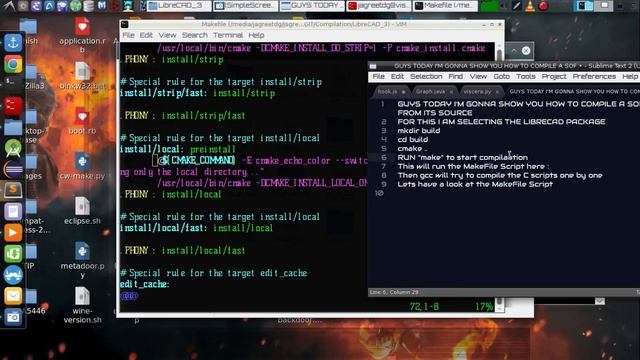Click the pen tray icon in panel
The width and height of the screenshot is (640, 360).
(516, 6)
